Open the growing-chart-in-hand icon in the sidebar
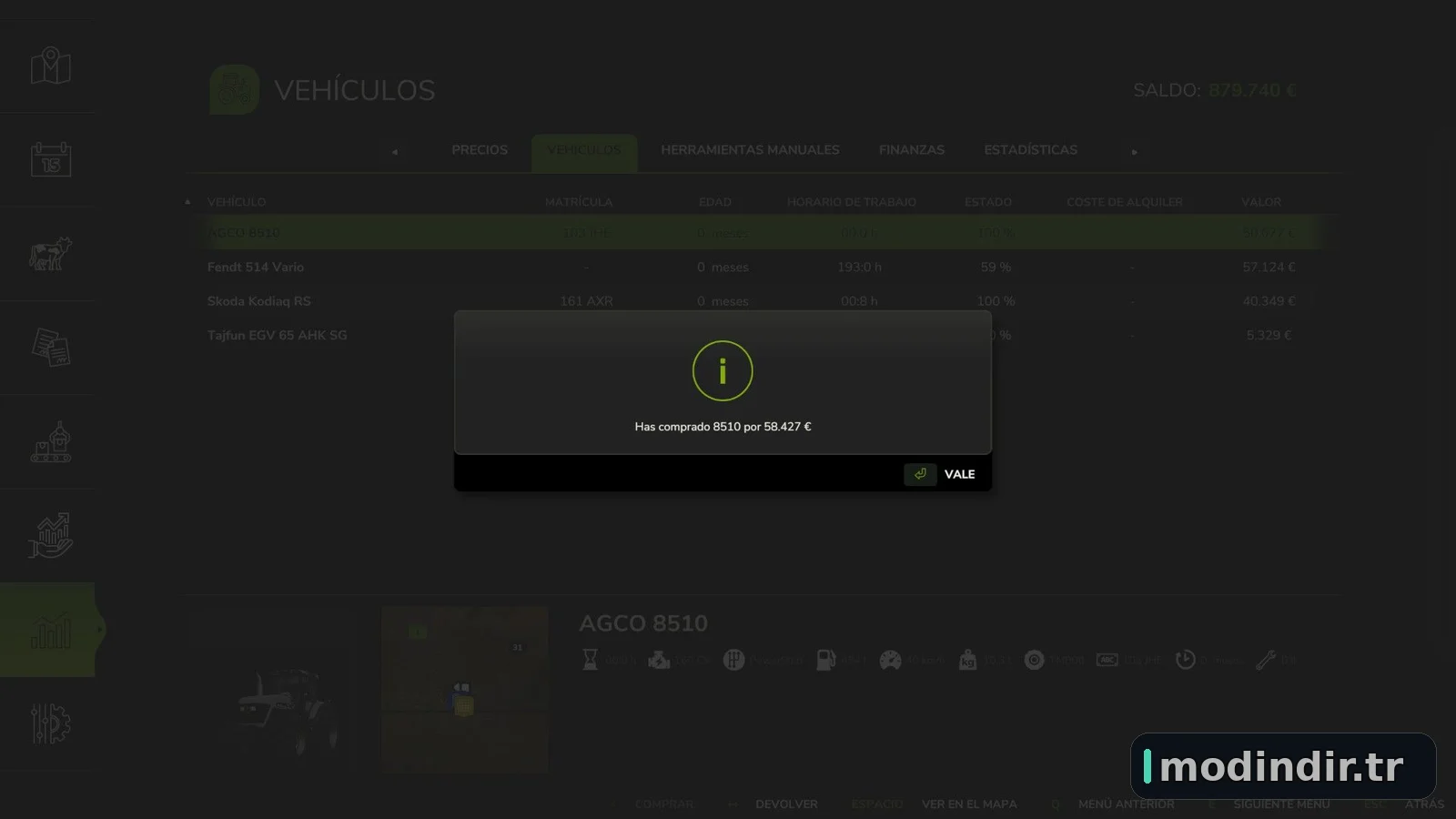 click(x=51, y=536)
